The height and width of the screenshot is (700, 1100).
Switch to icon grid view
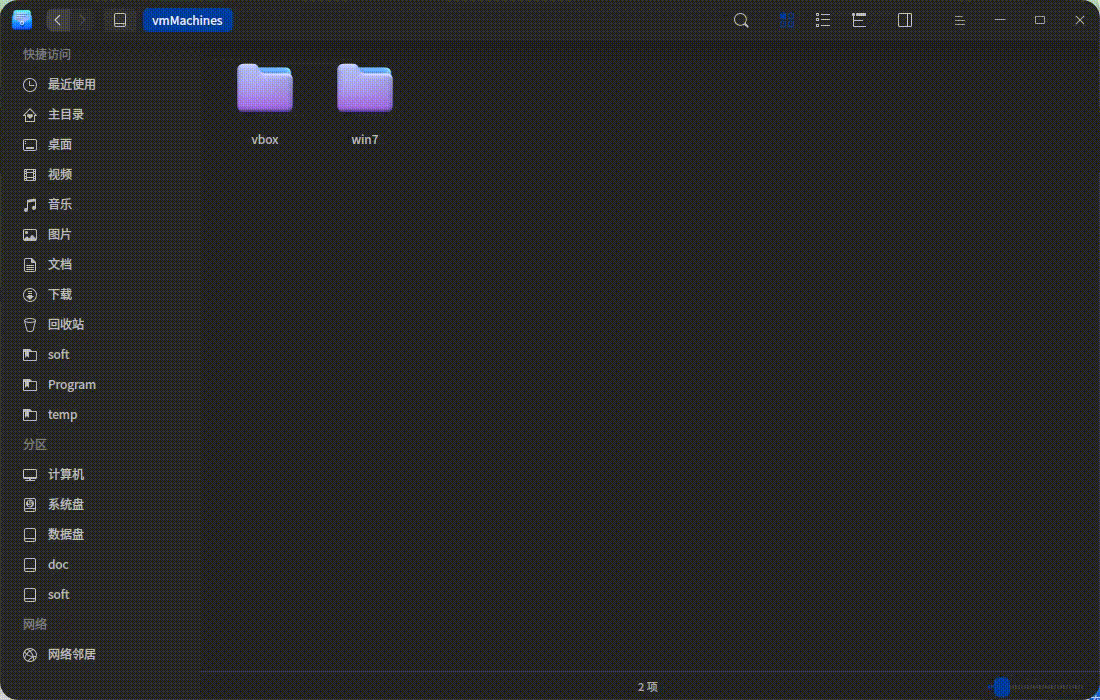click(786, 20)
